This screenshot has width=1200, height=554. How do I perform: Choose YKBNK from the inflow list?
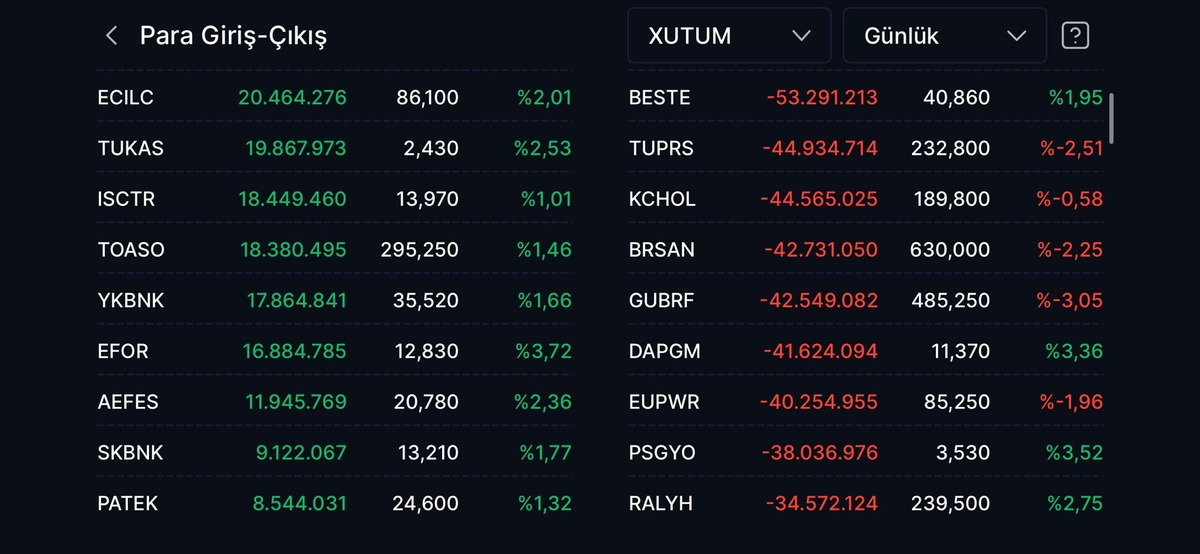(335, 300)
